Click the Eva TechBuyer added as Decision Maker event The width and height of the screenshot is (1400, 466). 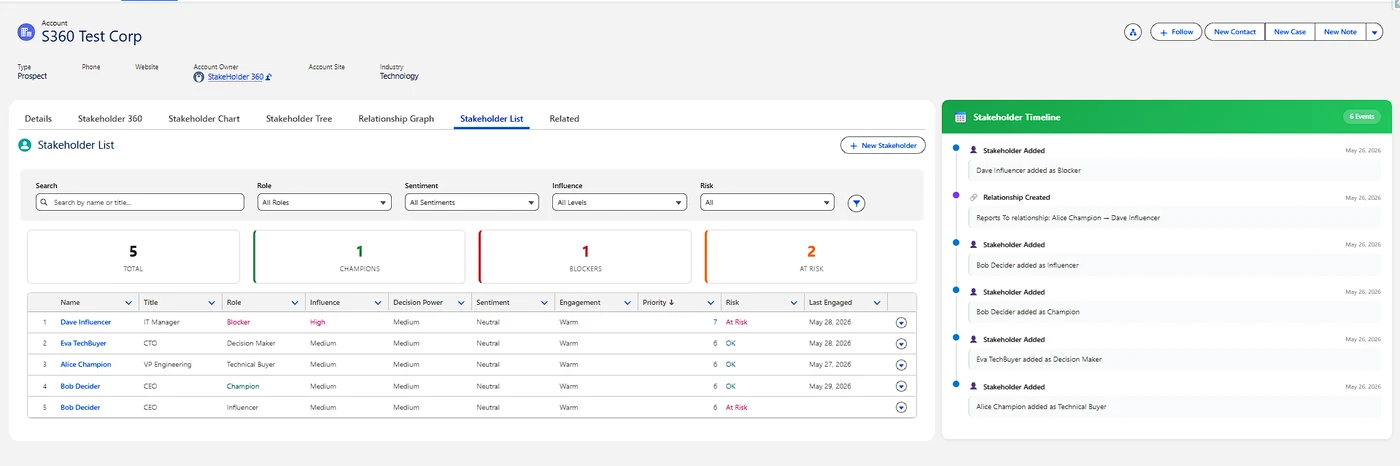coord(1174,359)
